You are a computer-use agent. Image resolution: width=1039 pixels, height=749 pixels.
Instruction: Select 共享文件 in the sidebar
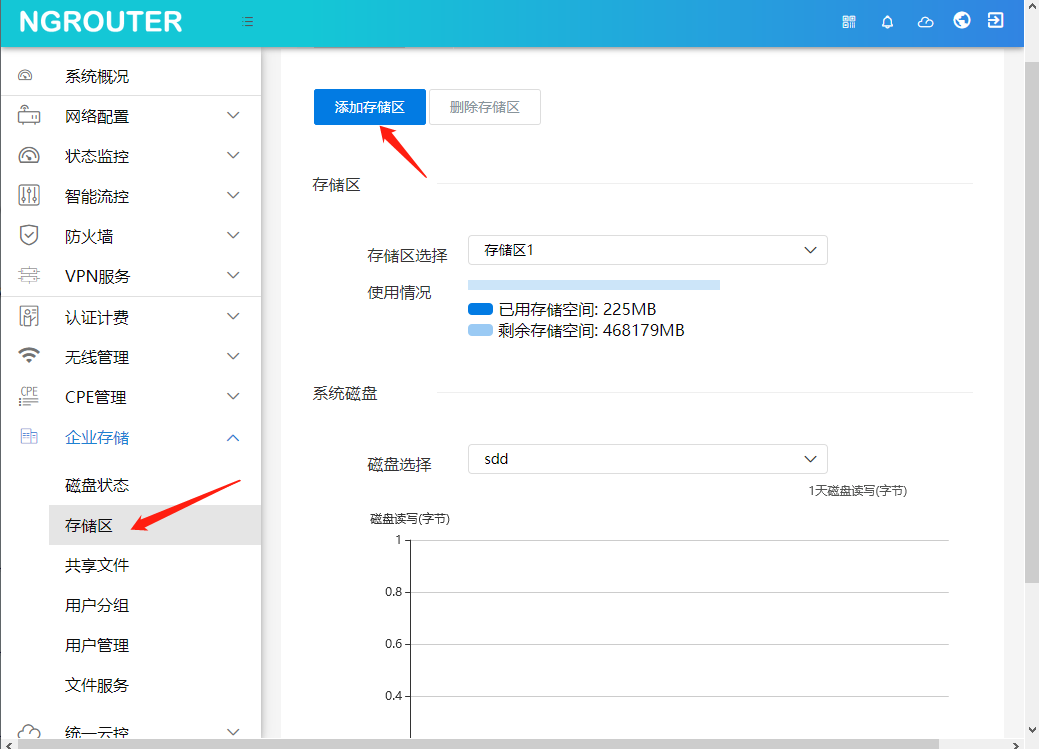pyautogui.click(x=97, y=565)
